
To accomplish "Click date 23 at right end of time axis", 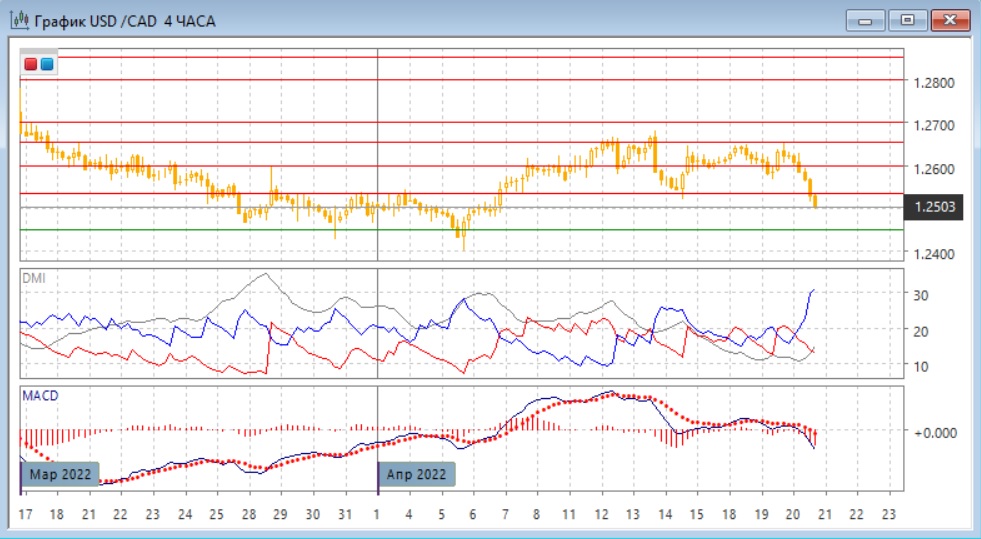I will [x=888, y=514].
